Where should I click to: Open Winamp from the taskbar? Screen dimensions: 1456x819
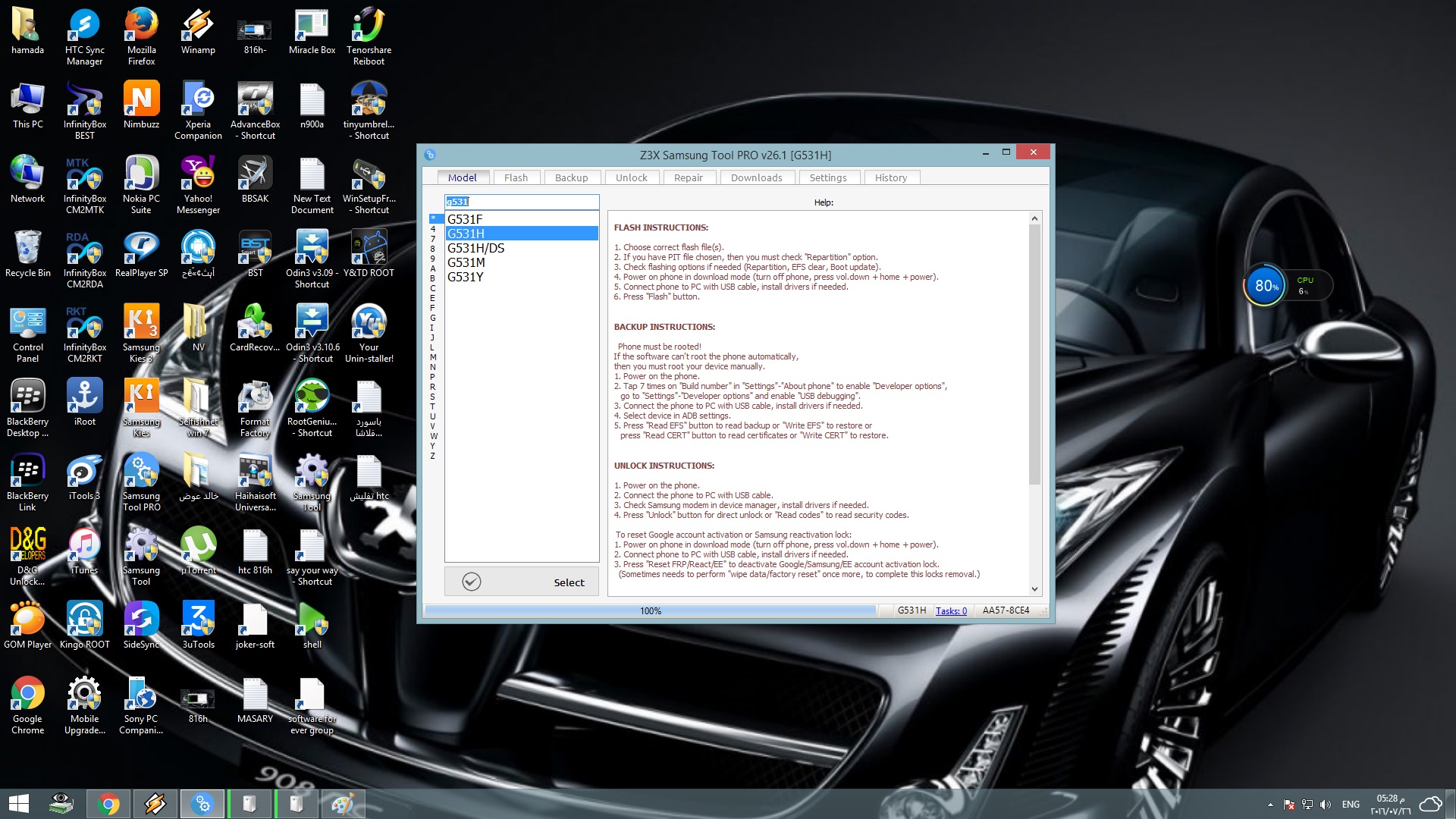[155, 804]
